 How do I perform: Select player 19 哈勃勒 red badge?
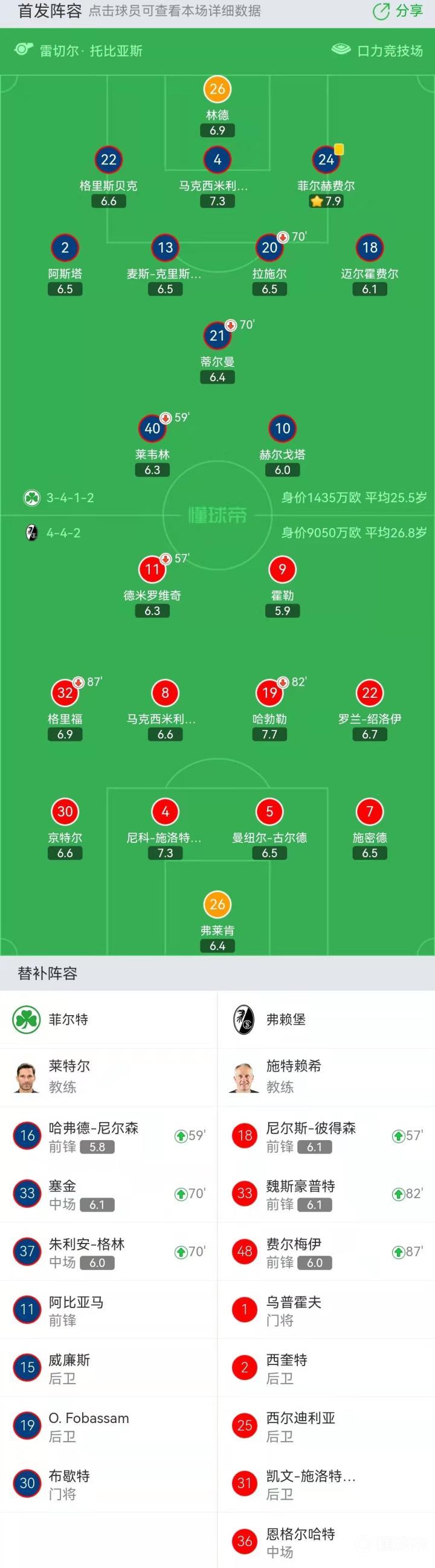tap(269, 692)
